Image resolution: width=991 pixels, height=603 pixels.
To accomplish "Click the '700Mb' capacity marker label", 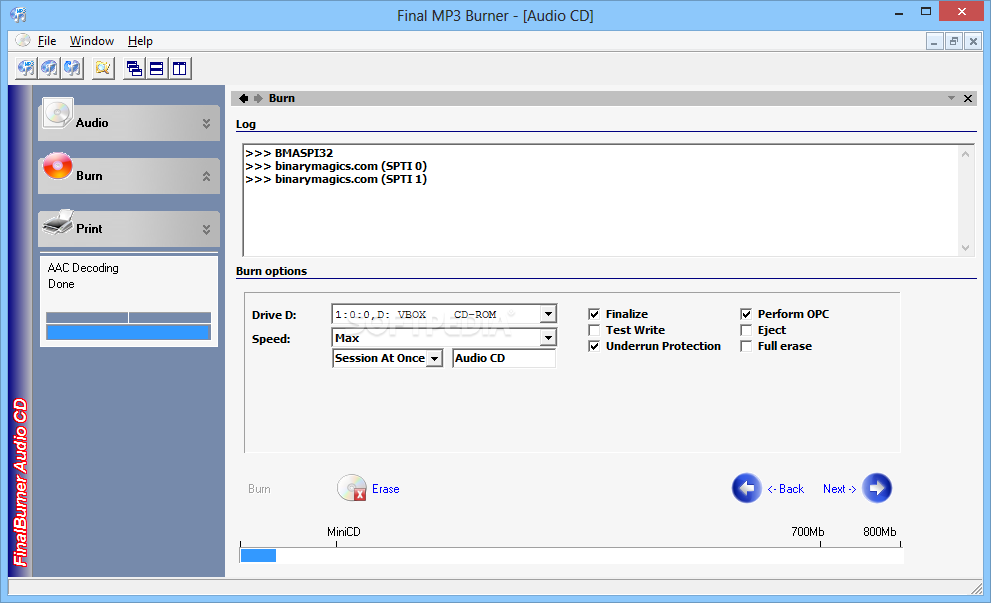I will pos(808,532).
